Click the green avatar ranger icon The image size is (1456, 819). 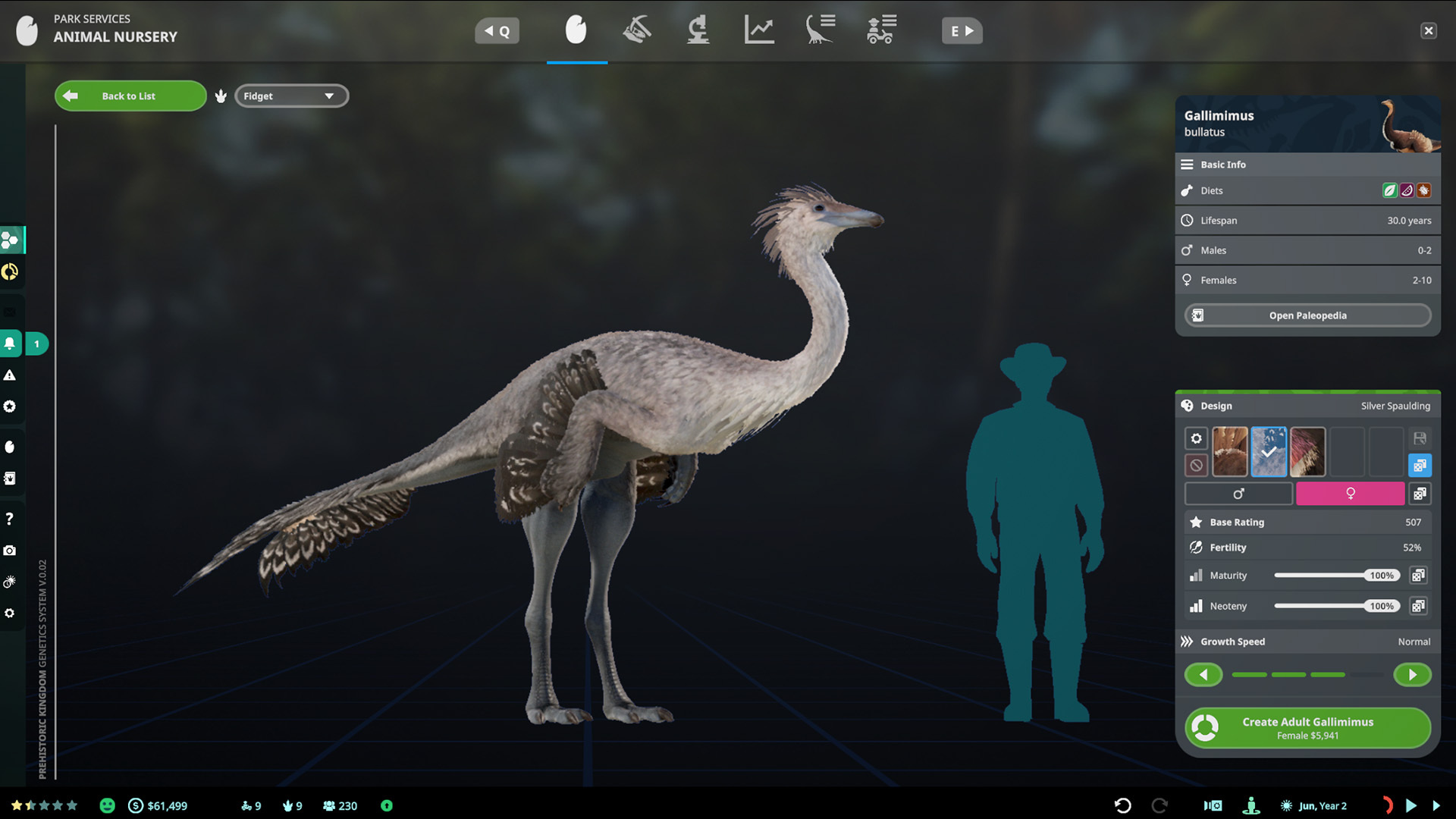(x=1251, y=805)
